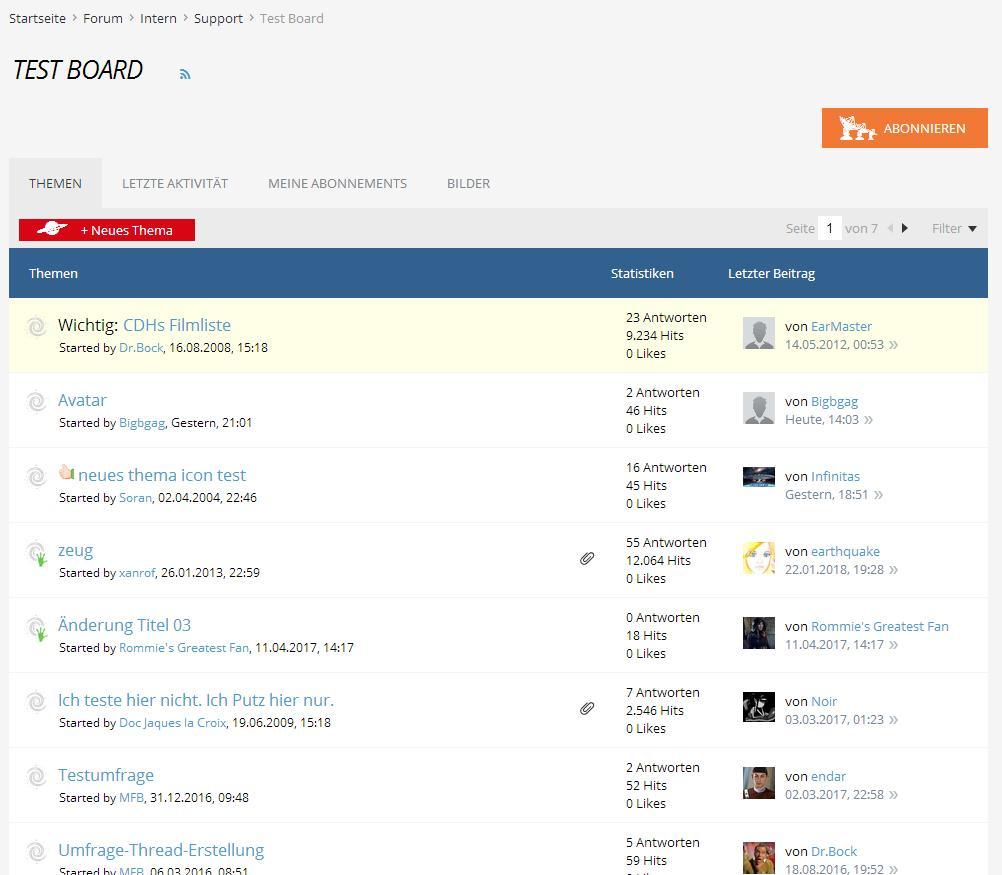
Task: Click the previous page arrow
Action: [890, 229]
